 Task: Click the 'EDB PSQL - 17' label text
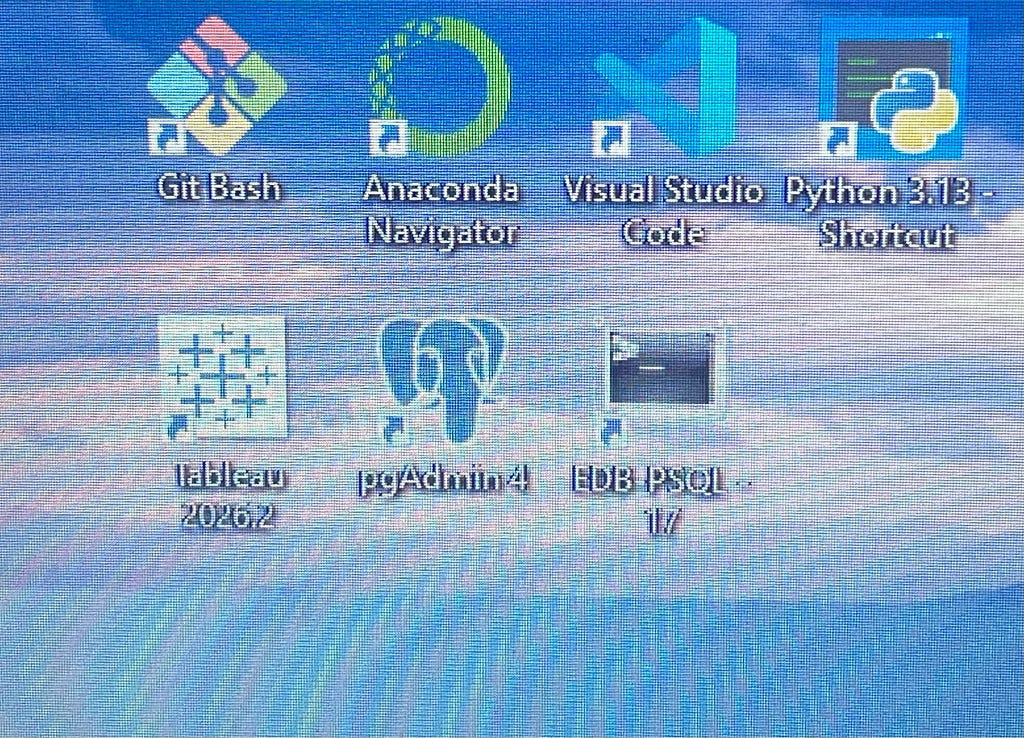click(x=661, y=500)
